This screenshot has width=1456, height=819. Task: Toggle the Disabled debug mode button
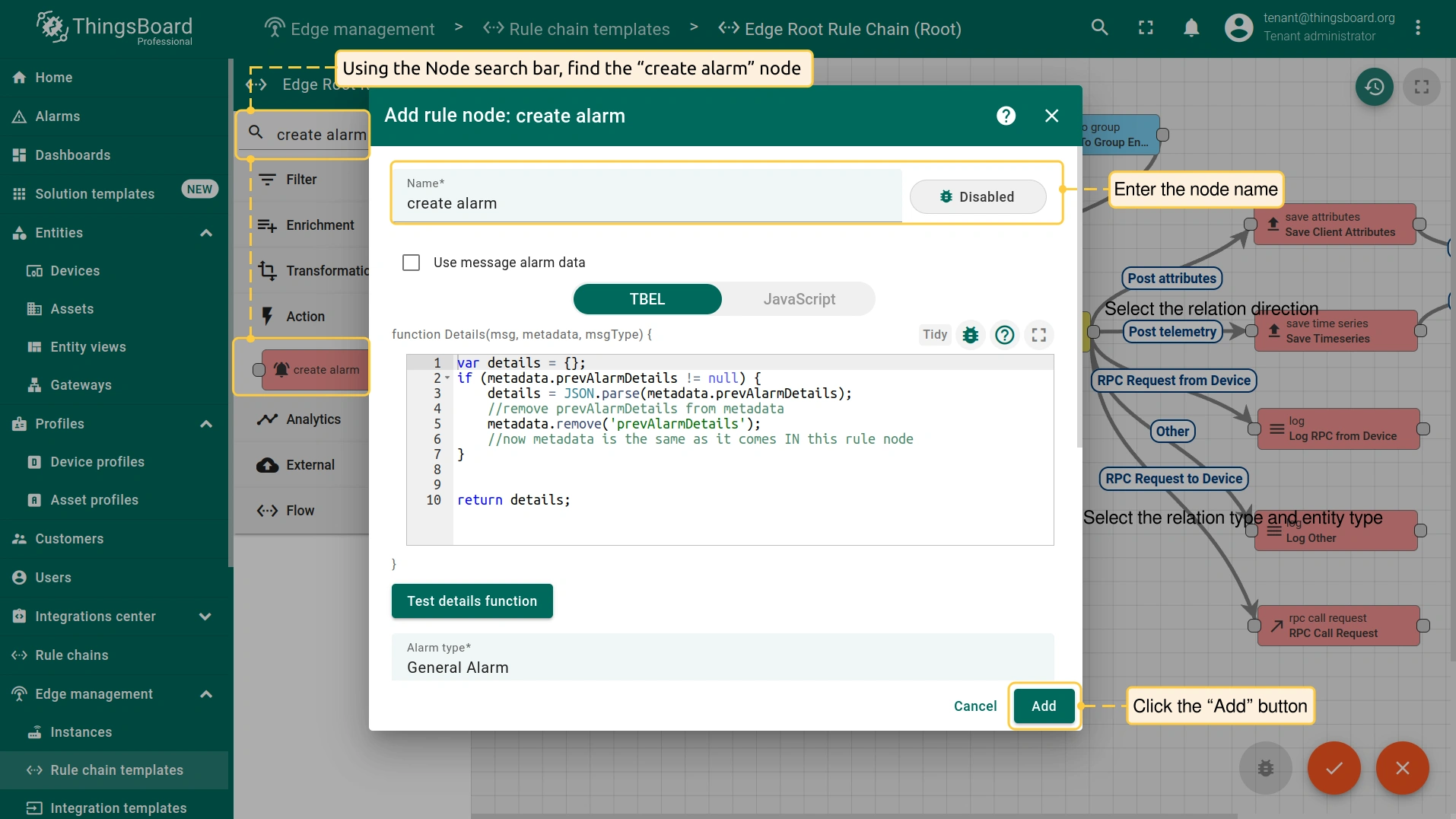click(978, 197)
